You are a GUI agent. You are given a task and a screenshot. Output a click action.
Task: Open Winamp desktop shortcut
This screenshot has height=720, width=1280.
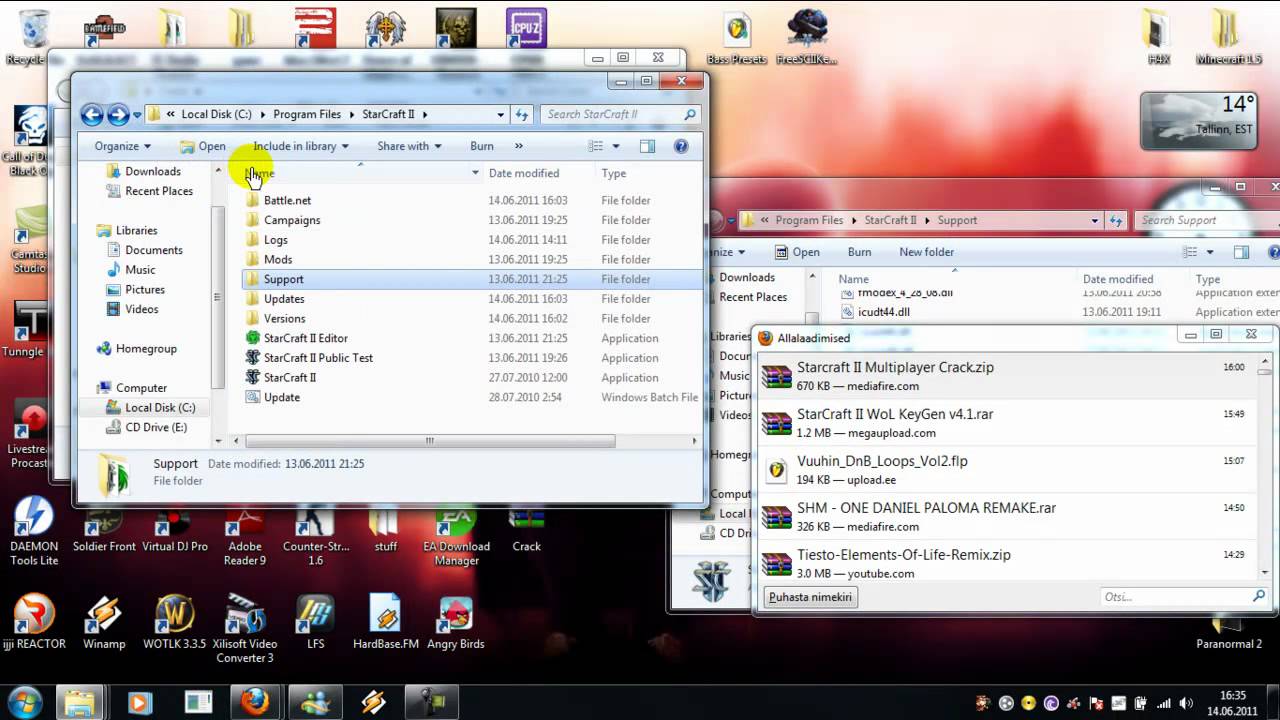[104, 622]
